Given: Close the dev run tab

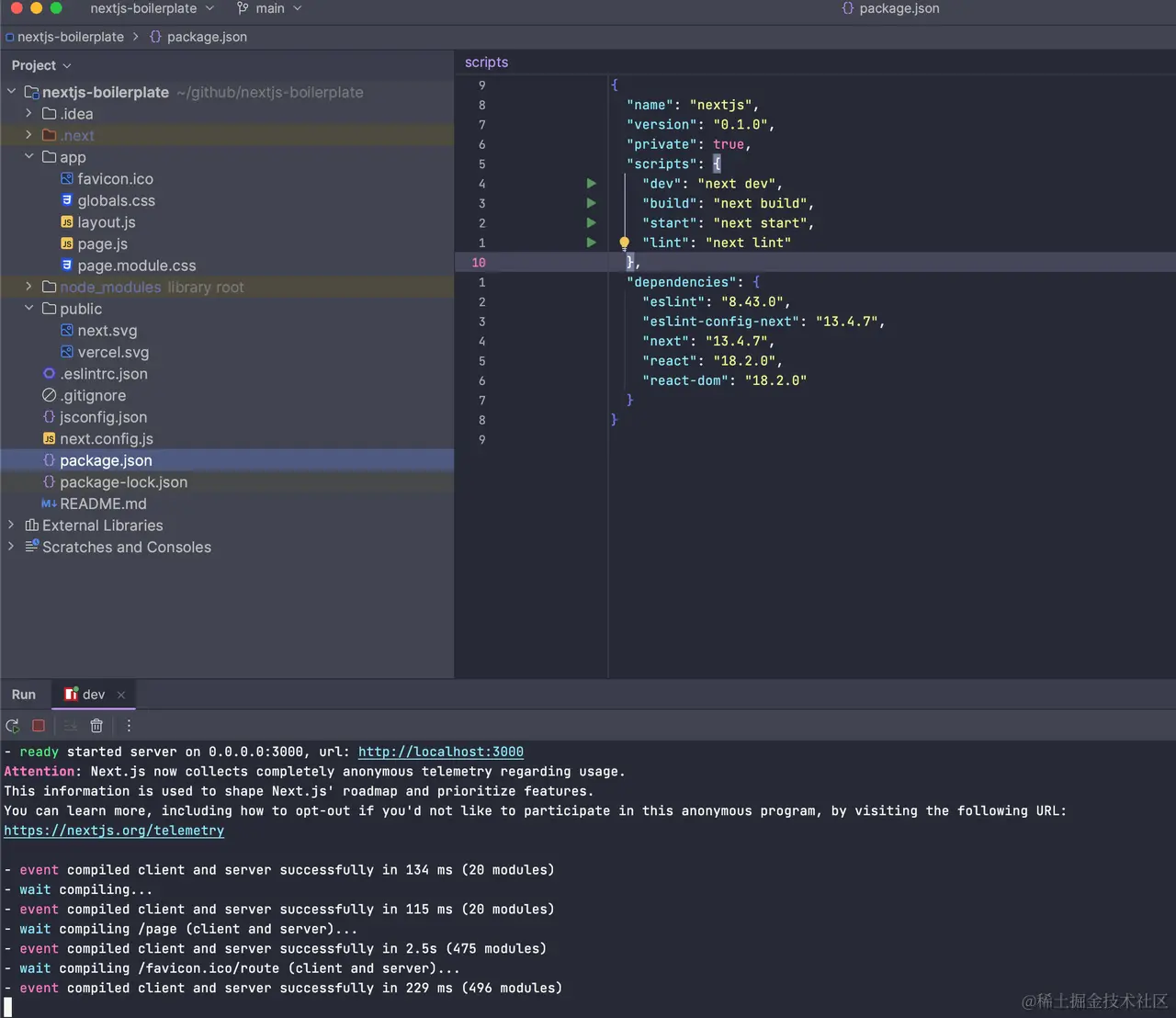Looking at the screenshot, I should click(x=121, y=695).
